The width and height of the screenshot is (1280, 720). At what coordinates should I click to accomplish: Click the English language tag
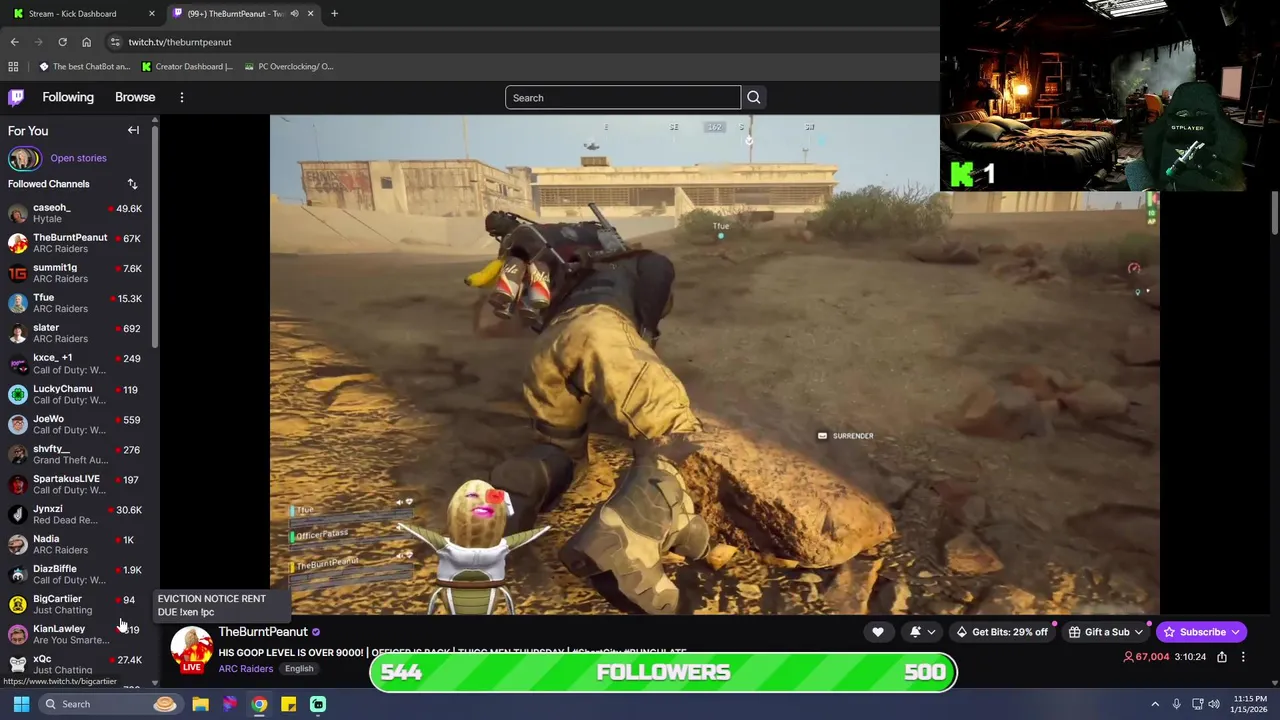[299, 669]
